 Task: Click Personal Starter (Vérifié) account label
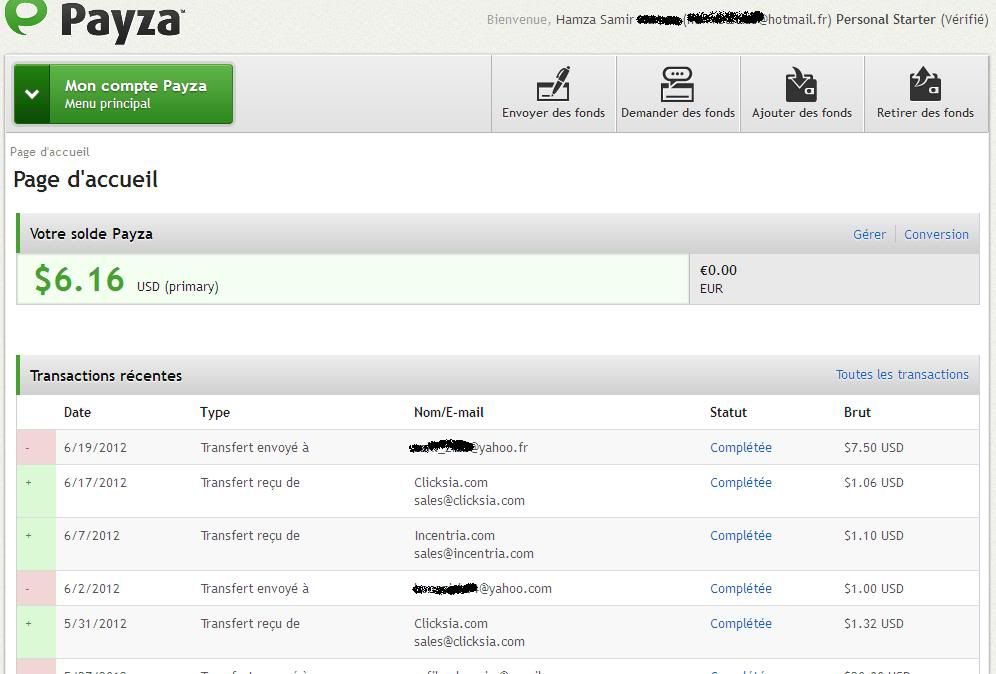(912, 20)
